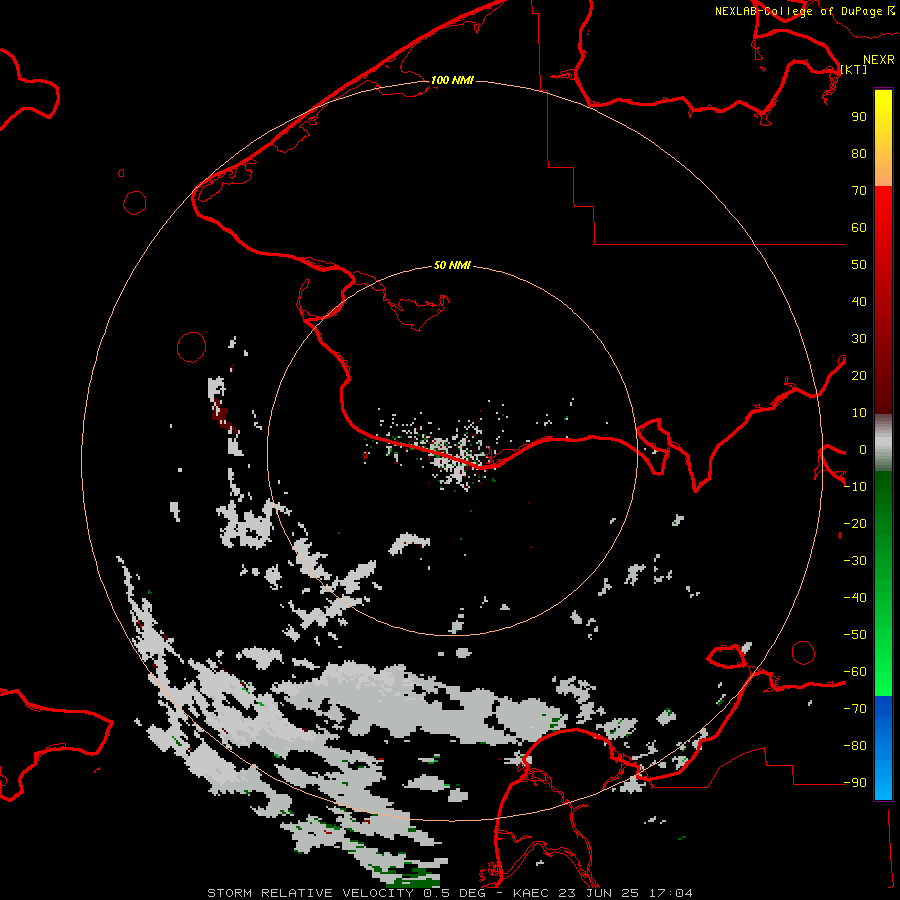
Task: Click the 90 value on velocity scale
Action: (x=859, y=117)
